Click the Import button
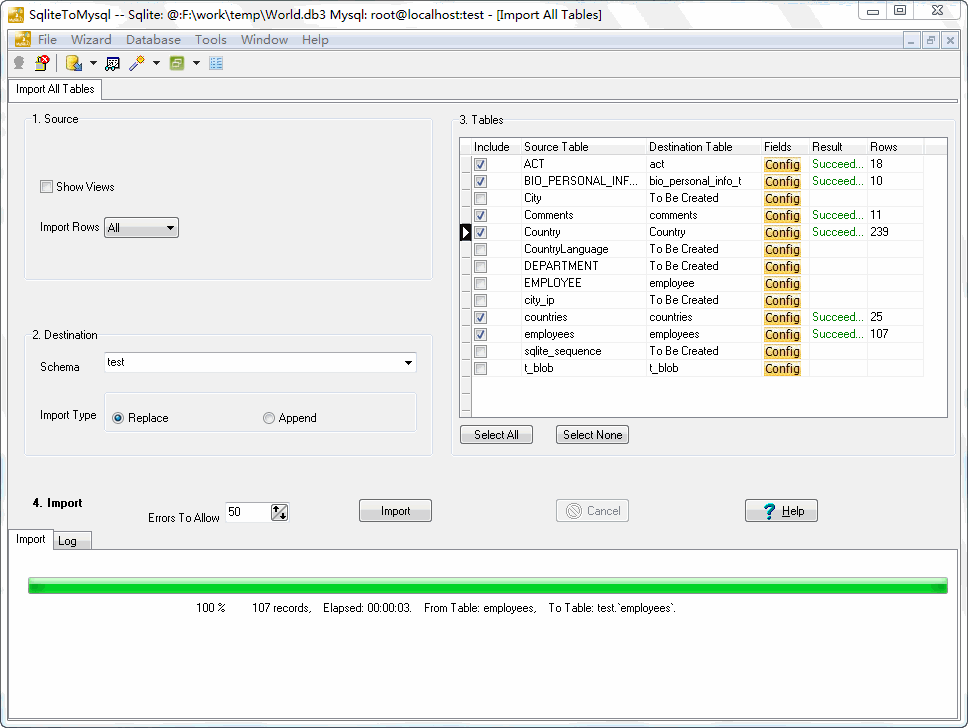The width and height of the screenshot is (968, 728). [395, 511]
